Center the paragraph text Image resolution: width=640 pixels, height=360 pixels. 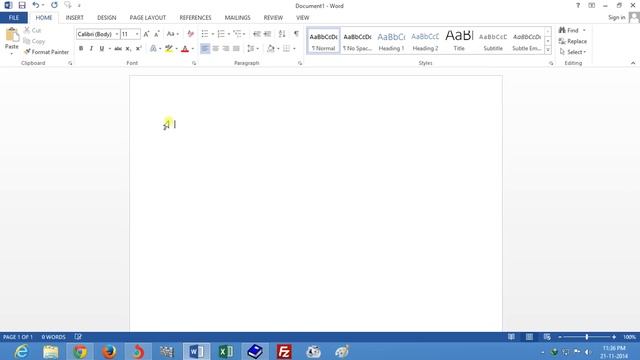216,49
